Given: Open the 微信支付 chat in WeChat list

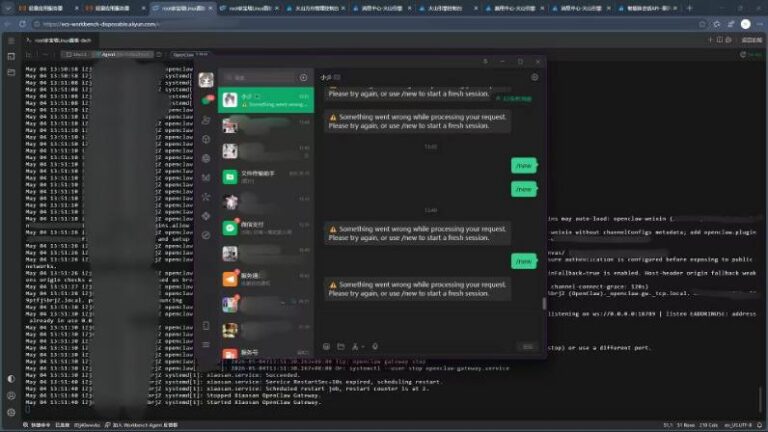Looking at the screenshot, I should click(266, 228).
